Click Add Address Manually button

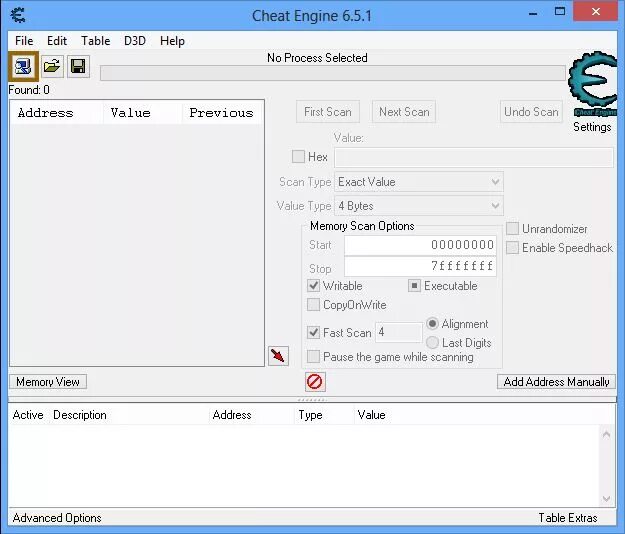point(556,382)
